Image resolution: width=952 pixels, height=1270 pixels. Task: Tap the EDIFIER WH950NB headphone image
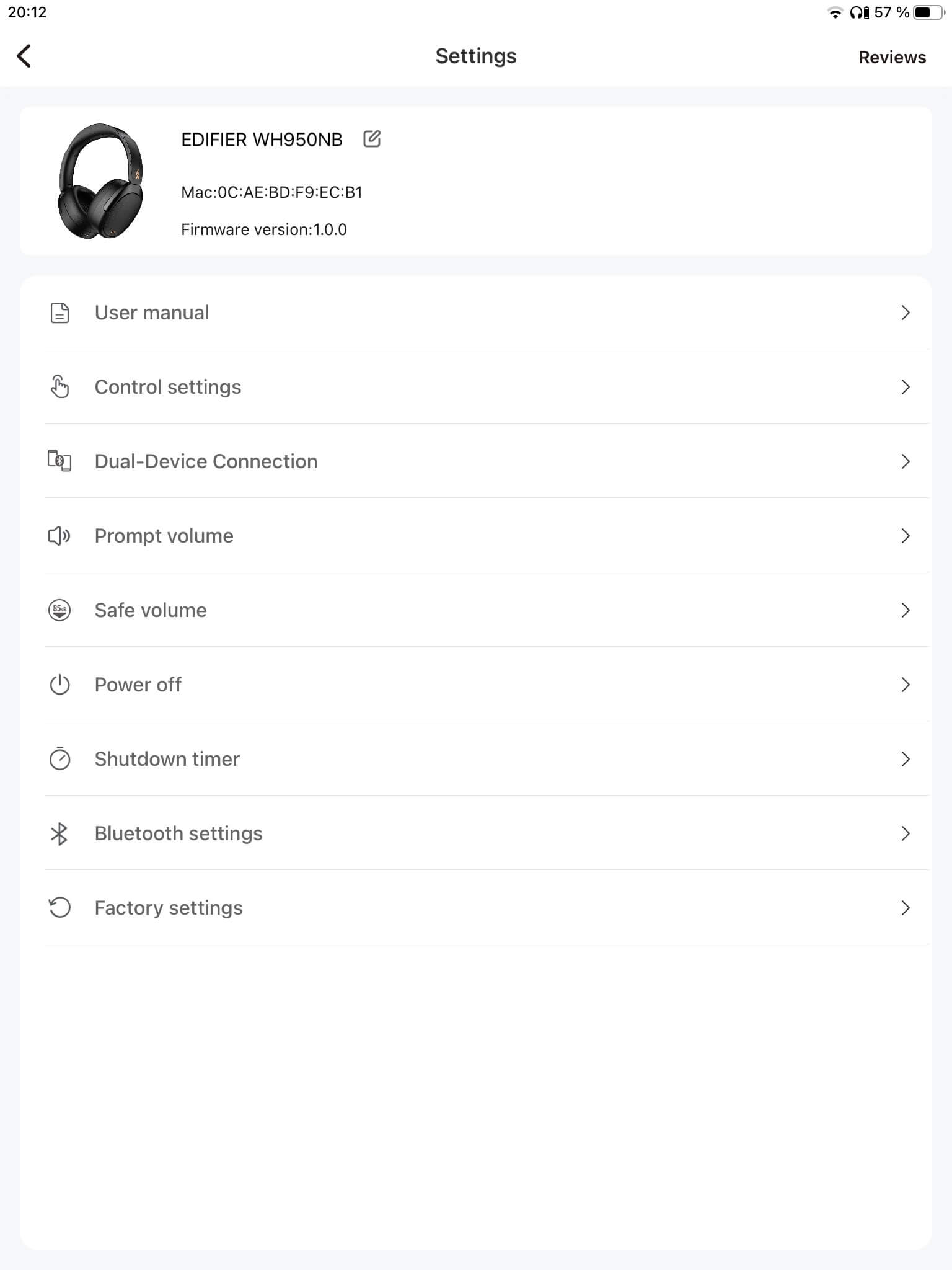click(100, 181)
